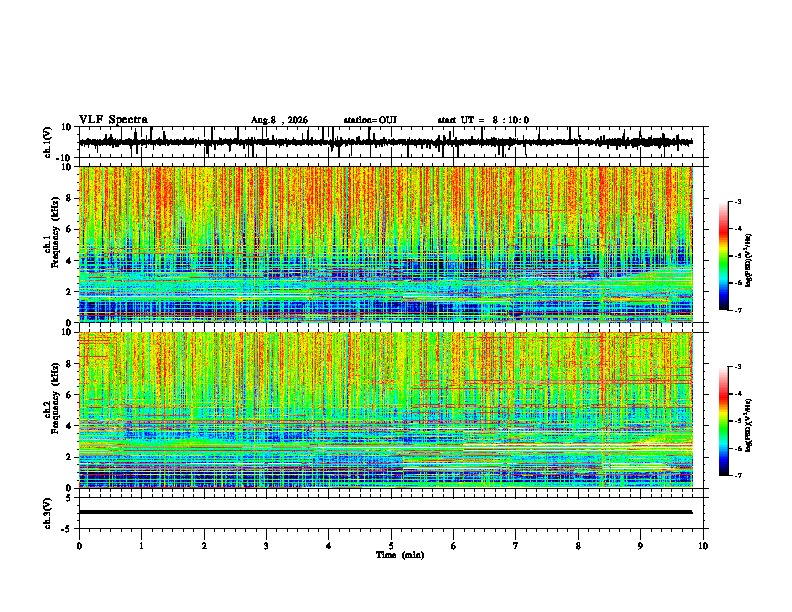Click the time axis tick label "2"
Viewport: 792px width, 612px height.
(x=204, y=546)
